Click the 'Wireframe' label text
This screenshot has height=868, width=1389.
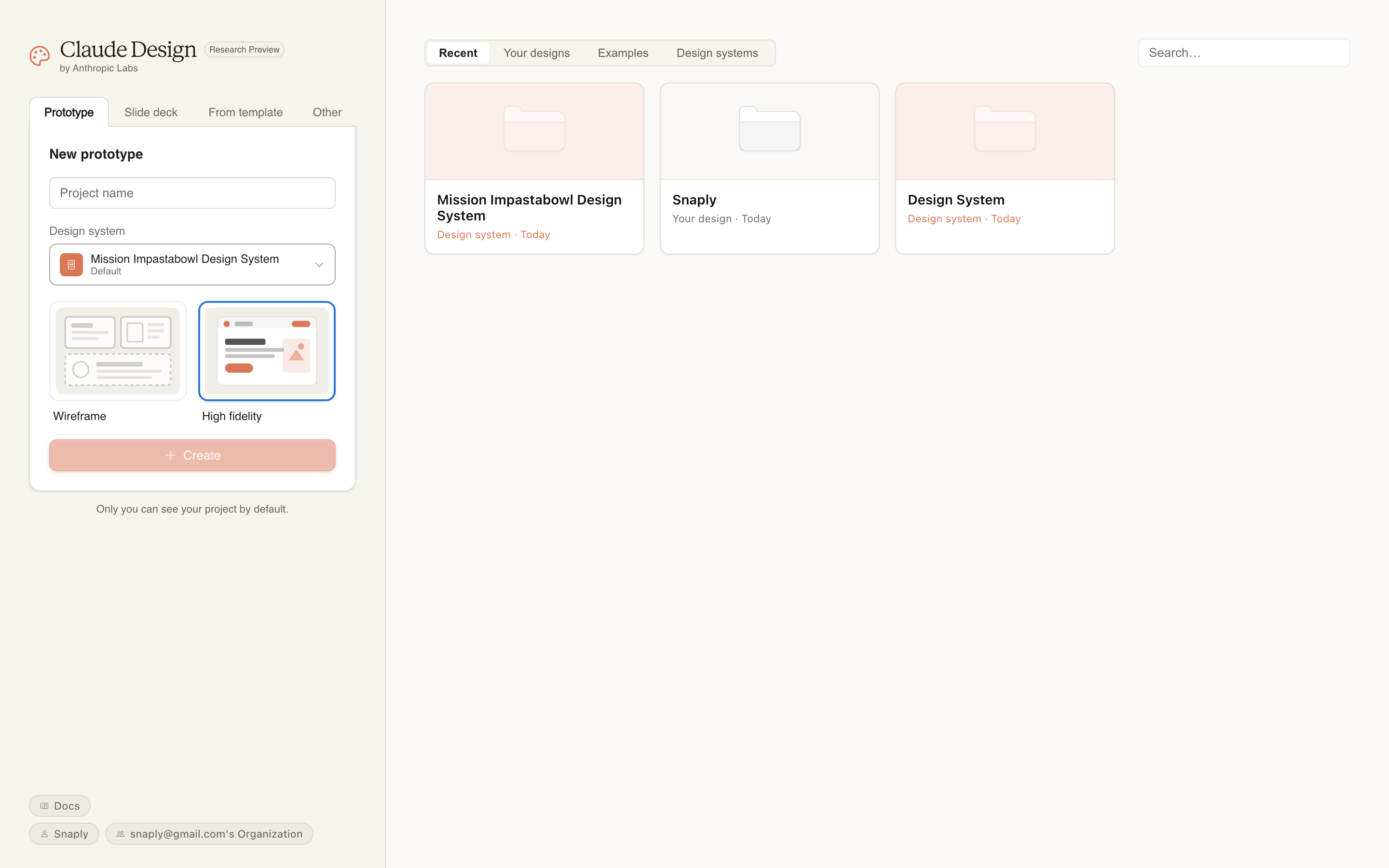coord(80,416)
